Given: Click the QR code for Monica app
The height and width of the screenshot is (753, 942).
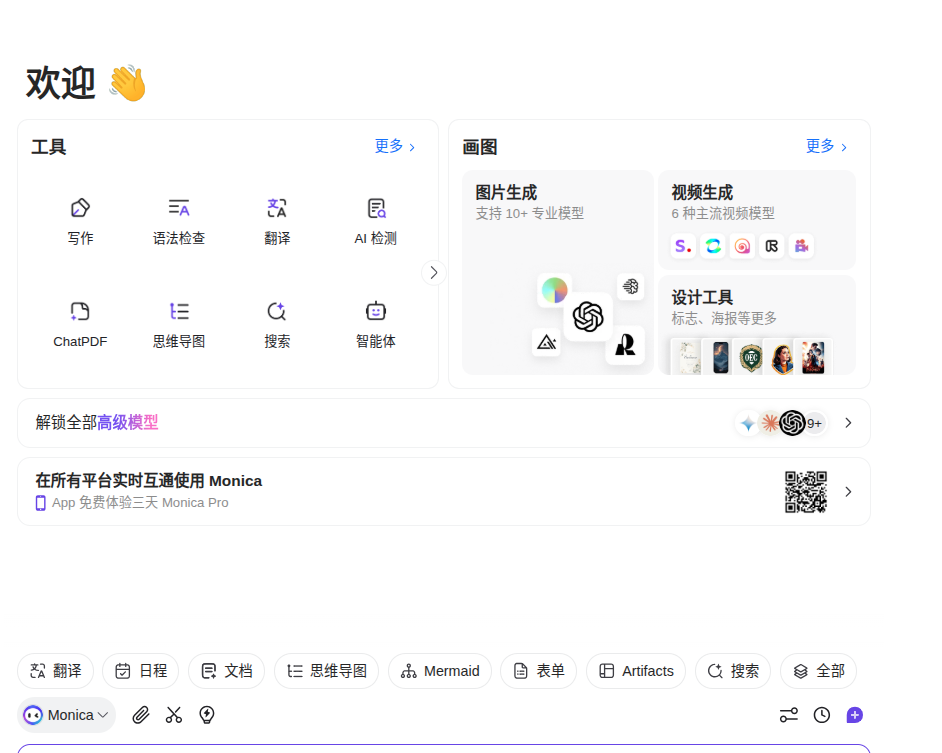Looking at the screenshot, I should (x=806, y=492).
